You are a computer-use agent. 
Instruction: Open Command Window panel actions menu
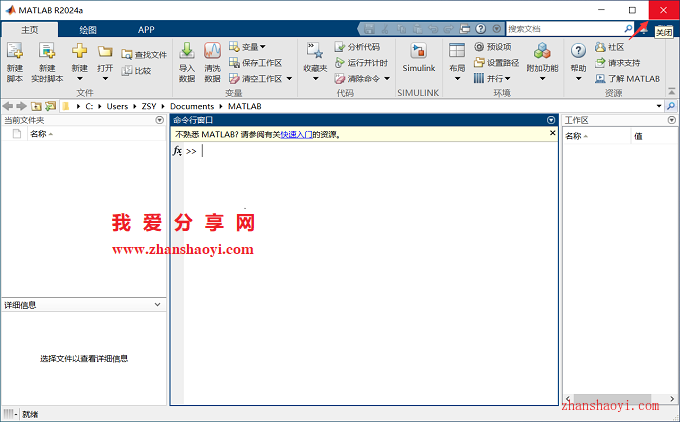point(551,120)
